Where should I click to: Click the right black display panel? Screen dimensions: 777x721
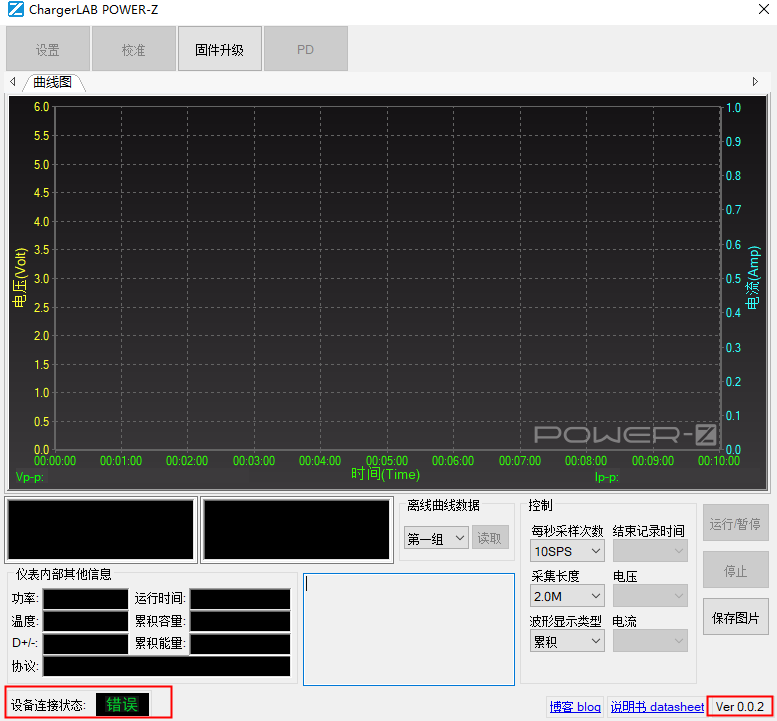point(297,530)
